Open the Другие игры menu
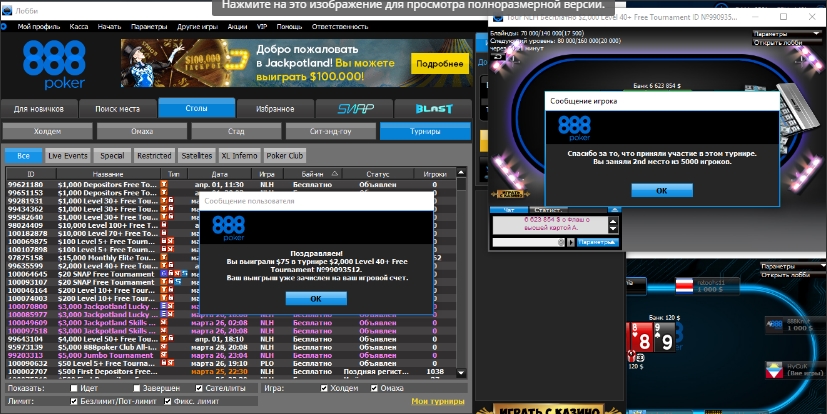Viewport: 827px width, 414px height. [198, 26]
